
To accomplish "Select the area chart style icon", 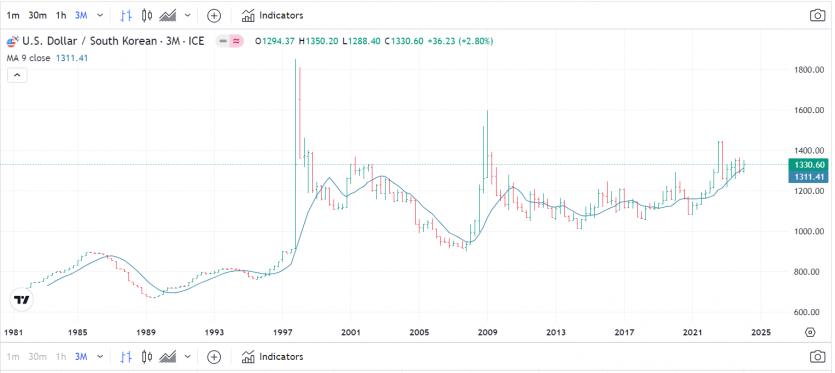I will click(x=168, y=15).
